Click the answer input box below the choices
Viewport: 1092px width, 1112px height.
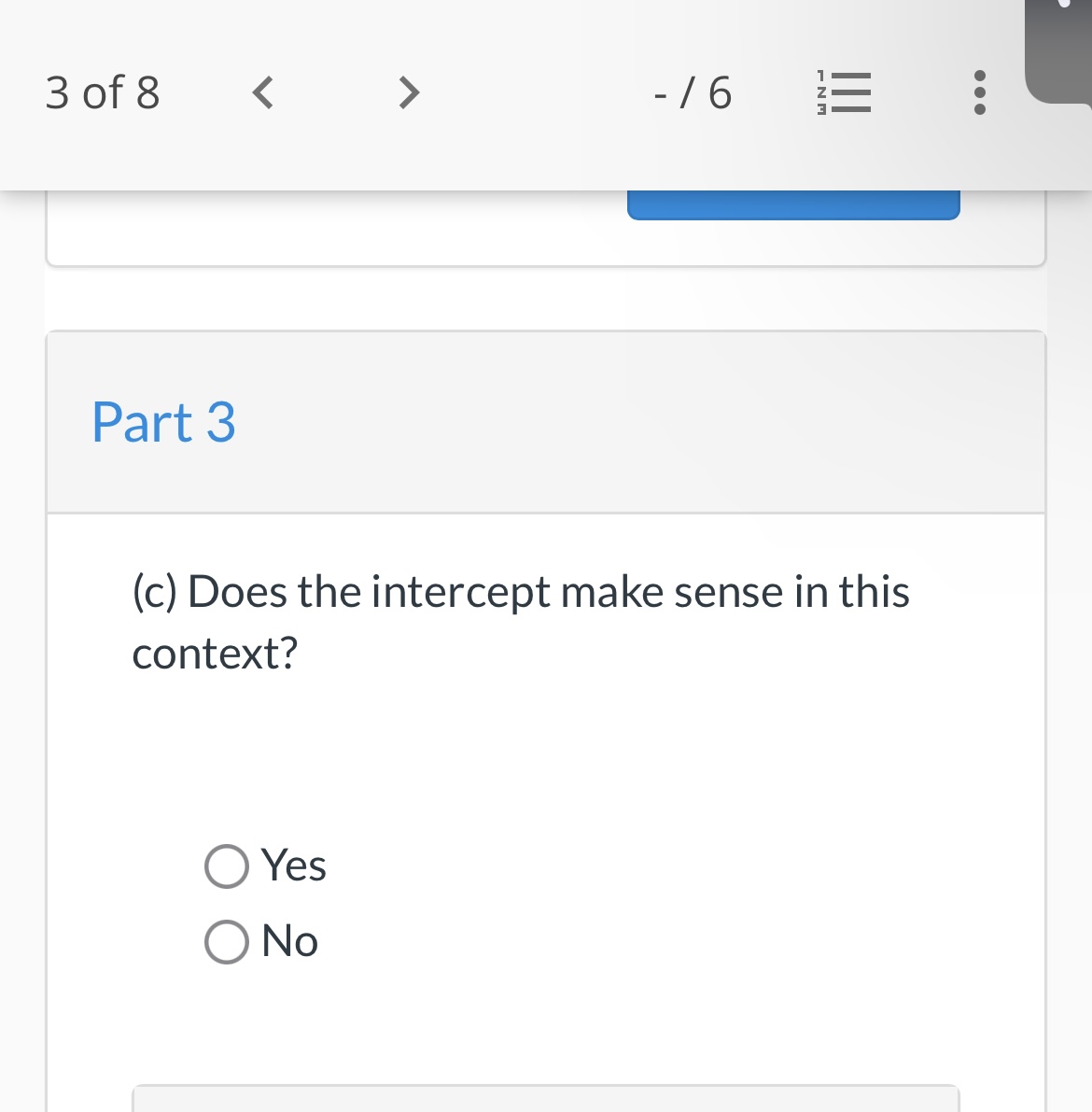[546, 1102]
